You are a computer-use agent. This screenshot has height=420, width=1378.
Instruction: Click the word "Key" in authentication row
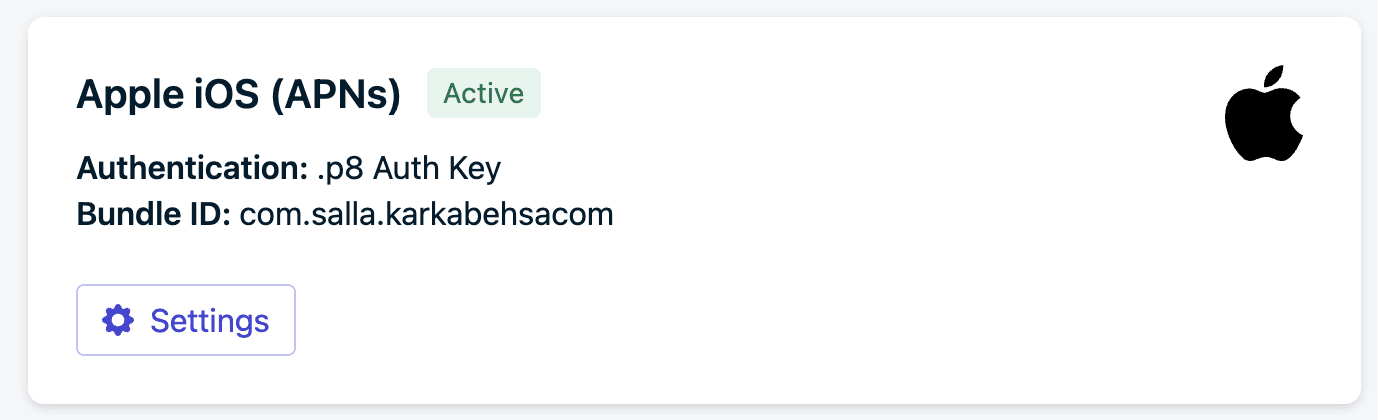coord(474,169)
